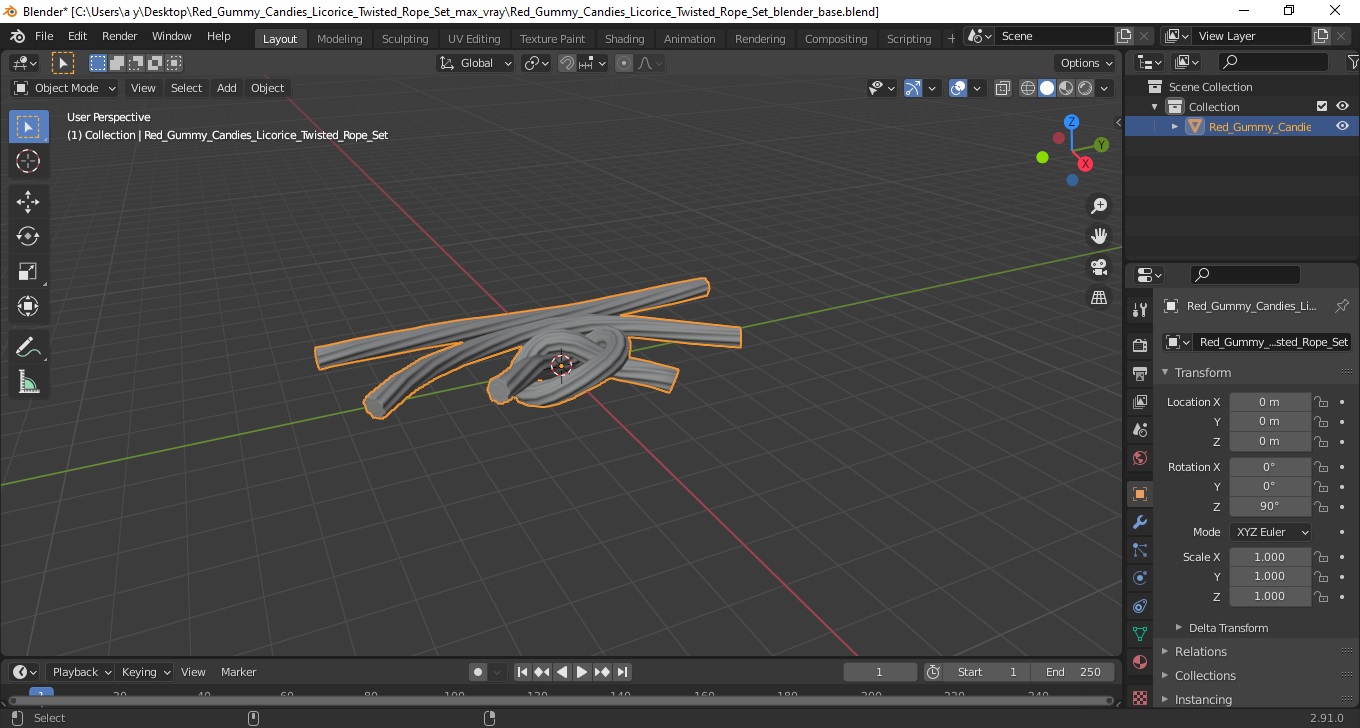Switch to Rendered viewport shading
The height and width of the screenshot is (728, 1360).
coord(1085,88)
